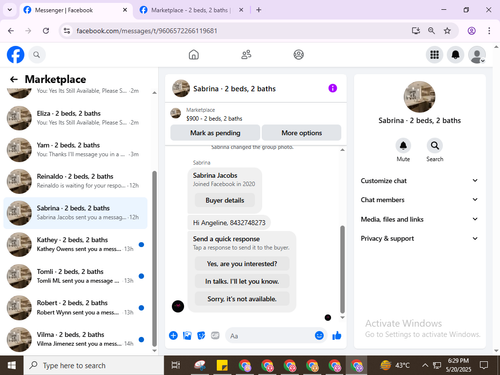Send quick response 'Sorry, it's not available.'
Viewport: 500px width, 375px height.
click(x=242, y=299)
